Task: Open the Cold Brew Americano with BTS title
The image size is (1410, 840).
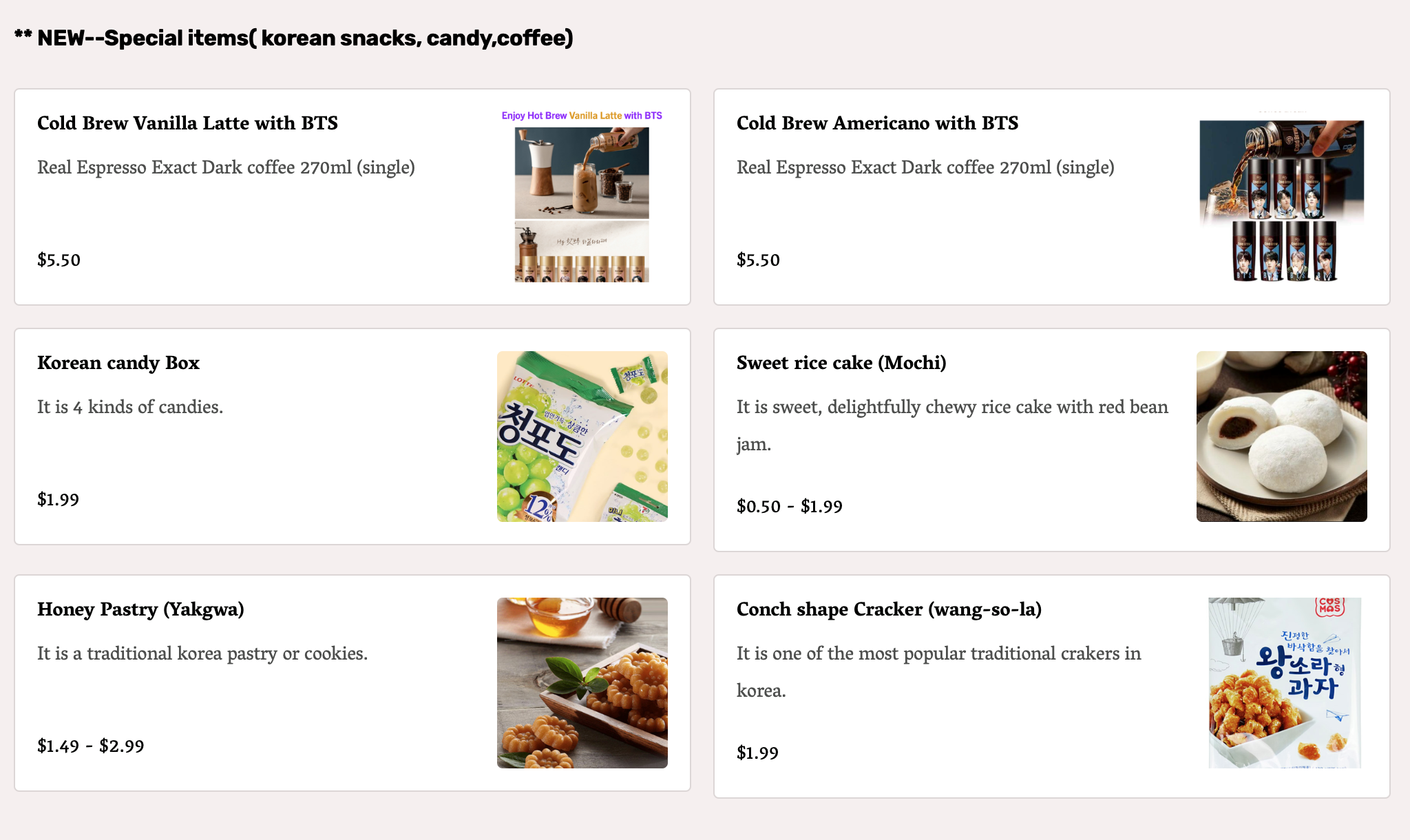Action: [877, 123]
